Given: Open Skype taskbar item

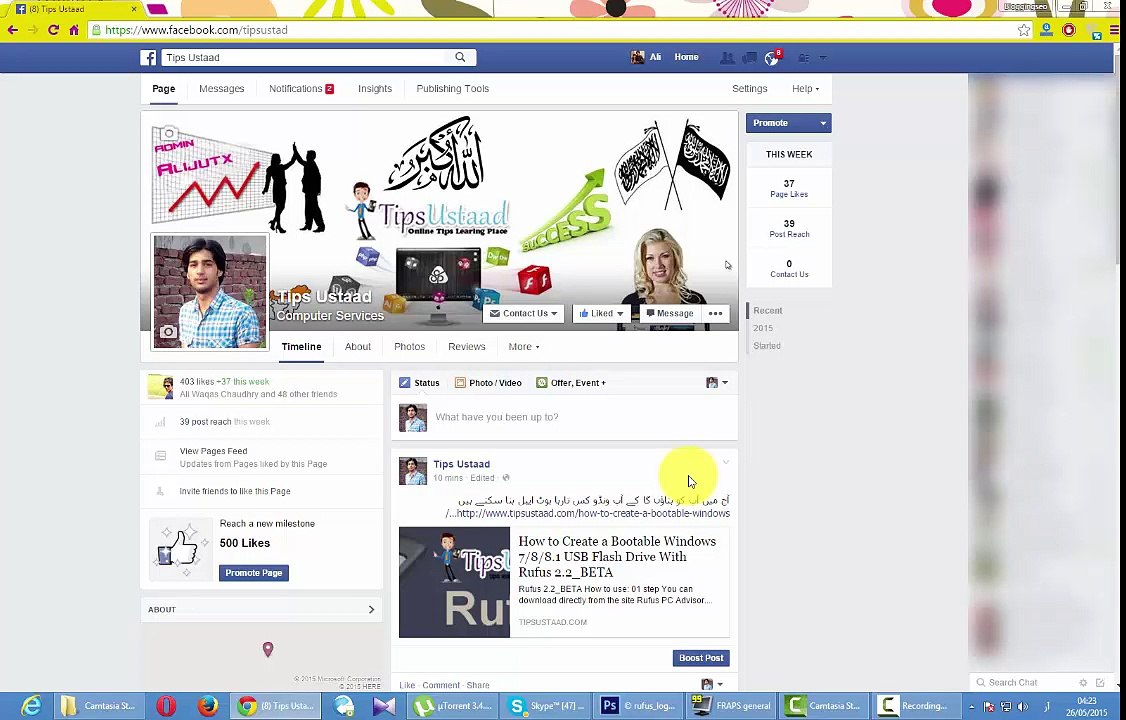Looking at the screenshot, I should pos(546,706).
